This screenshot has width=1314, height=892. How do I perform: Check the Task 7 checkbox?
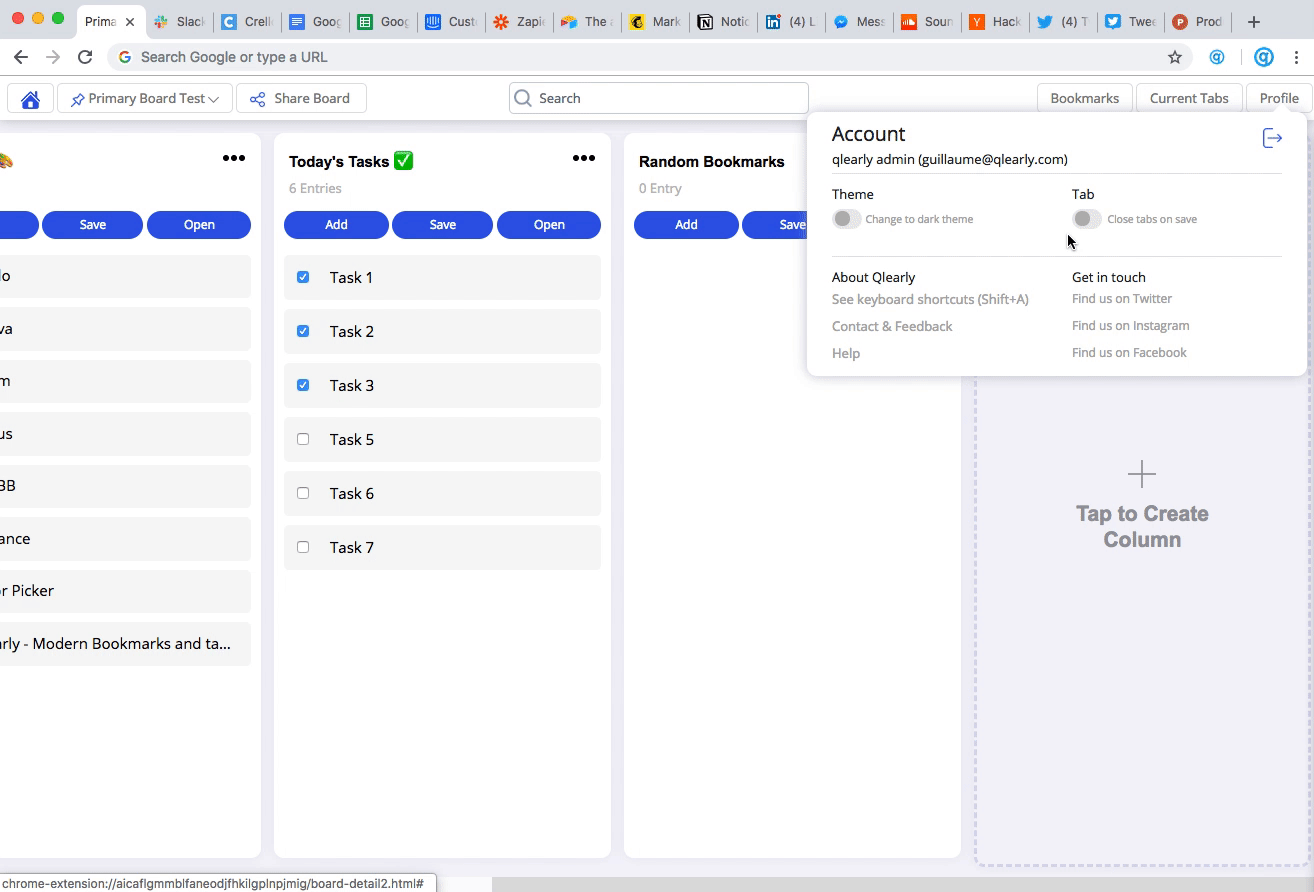(303, 547)
